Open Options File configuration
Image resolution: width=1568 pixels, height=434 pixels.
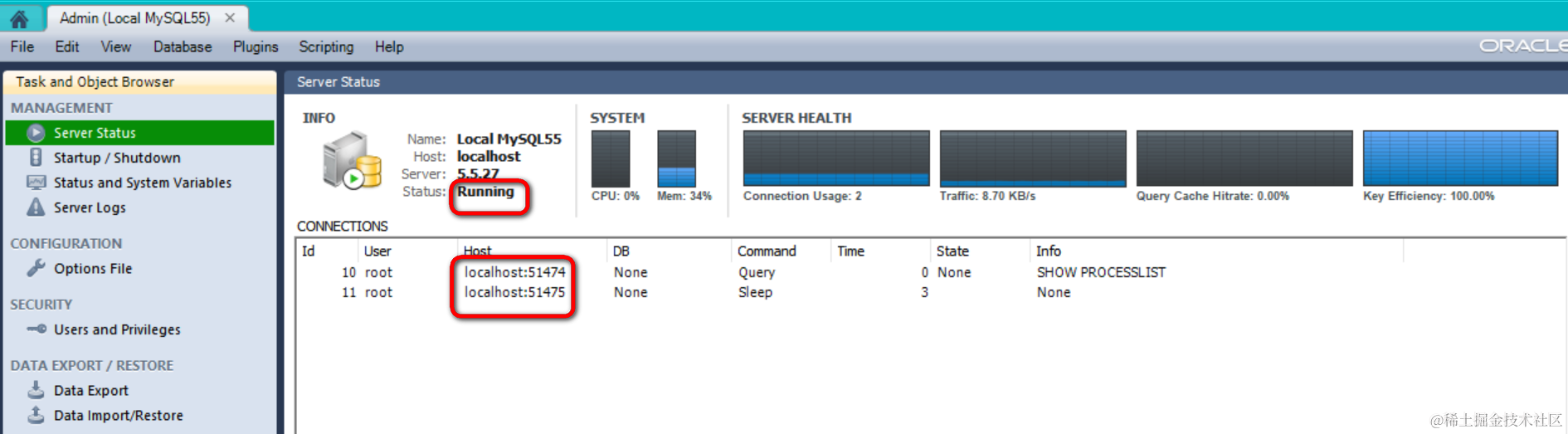tap(93, 269)
